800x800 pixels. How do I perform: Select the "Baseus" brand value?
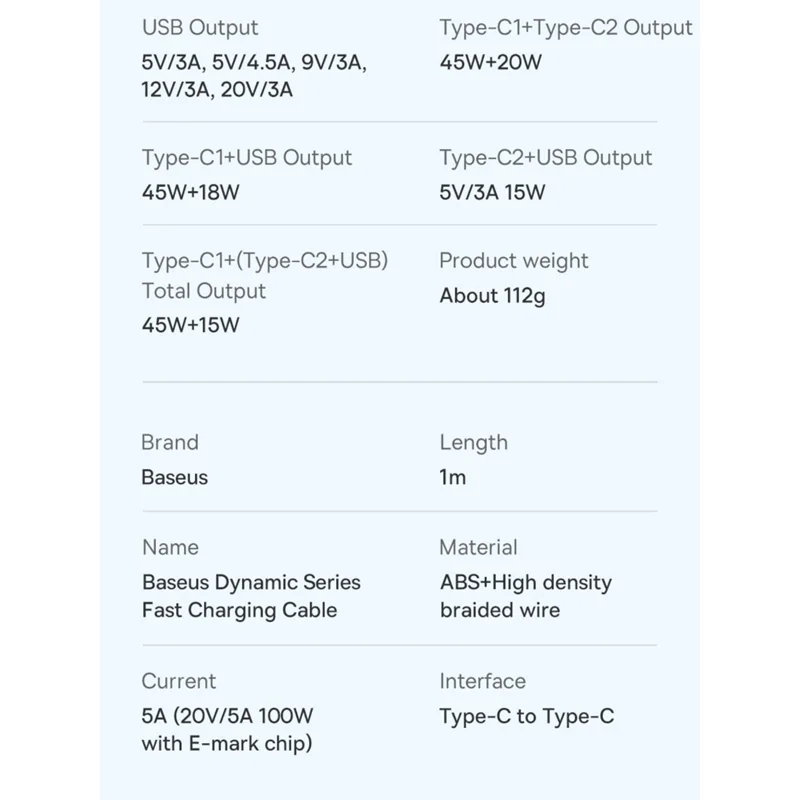click(175, 477)
